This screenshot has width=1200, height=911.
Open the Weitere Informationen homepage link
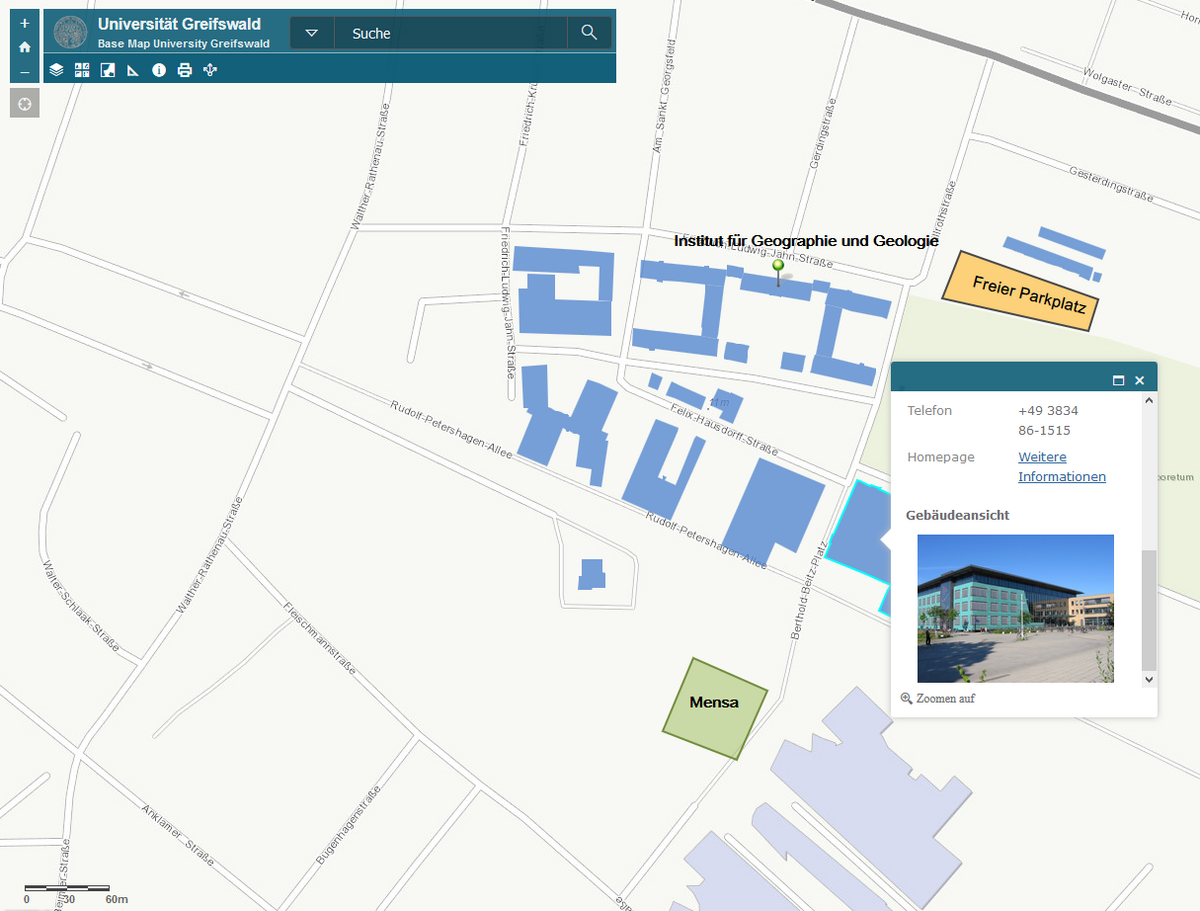(x=1061, y=467)
